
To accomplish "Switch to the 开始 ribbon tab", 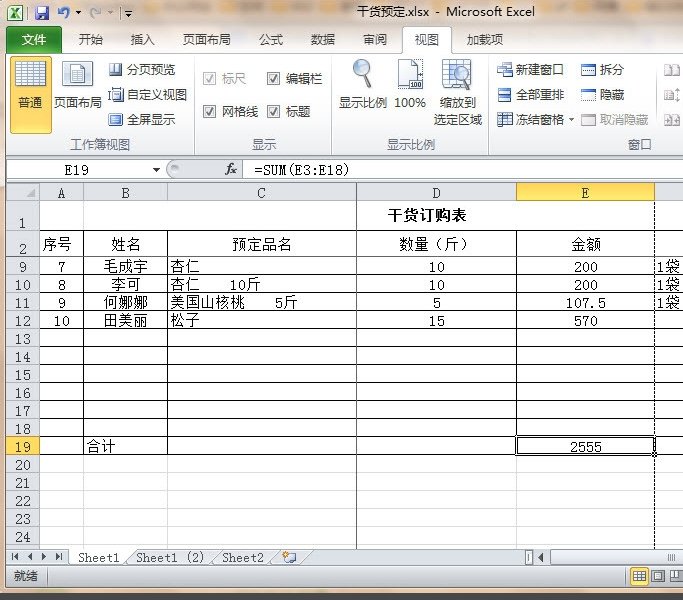I will (x=91, y=40).
